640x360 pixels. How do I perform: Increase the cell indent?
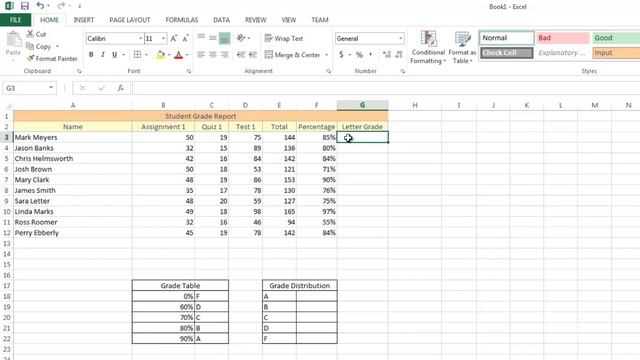pos(253,55)
